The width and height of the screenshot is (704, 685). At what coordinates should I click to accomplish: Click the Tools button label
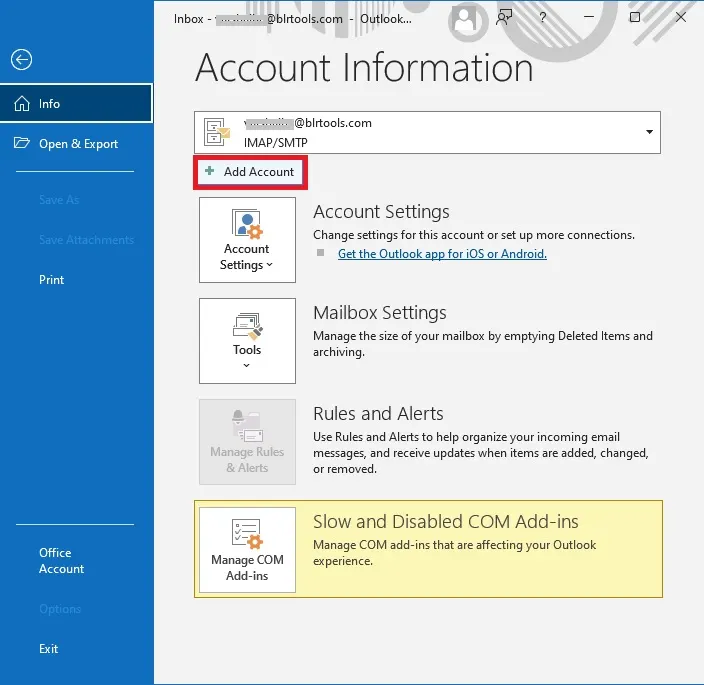[247, 350]
